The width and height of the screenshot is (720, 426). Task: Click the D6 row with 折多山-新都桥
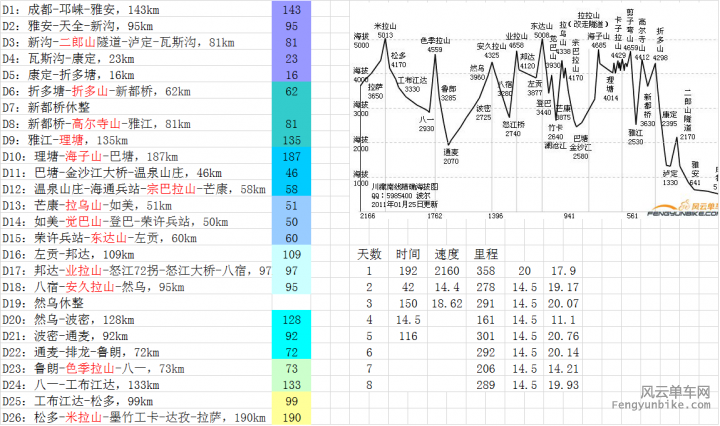click(x=136, y=90)
